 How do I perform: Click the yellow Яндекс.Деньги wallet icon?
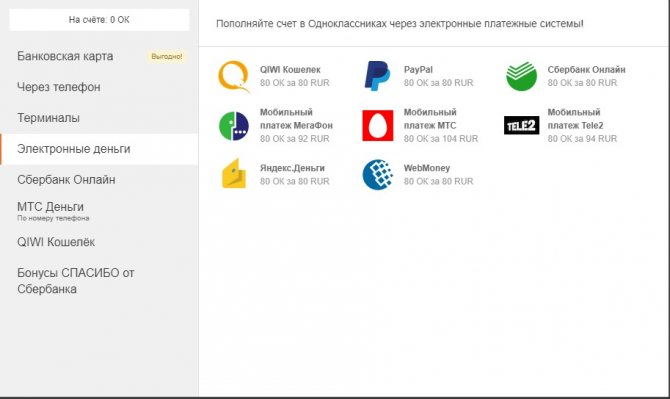(234, 173)
